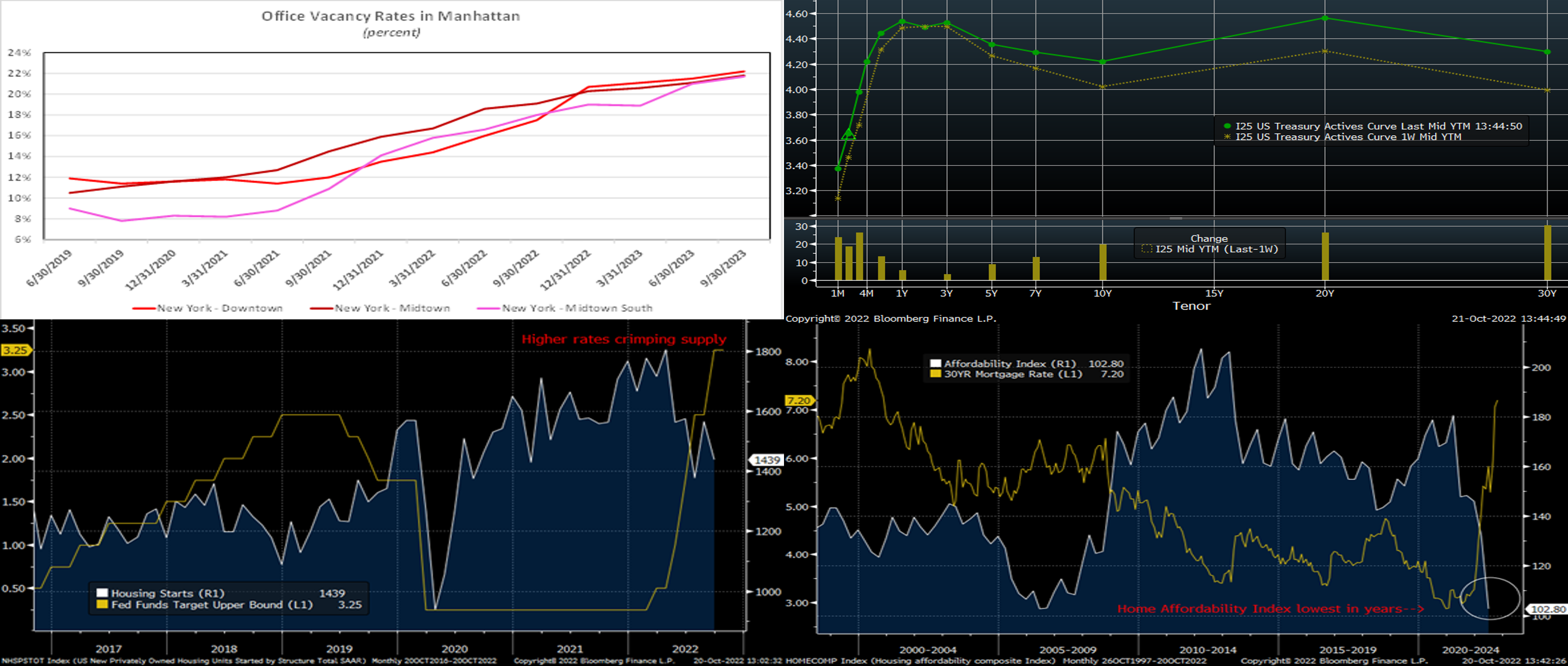Click the 30YR Mortgage Rate yellow swatch
The height and width of the screenshot is (666, 1568).
coord(936,374)
